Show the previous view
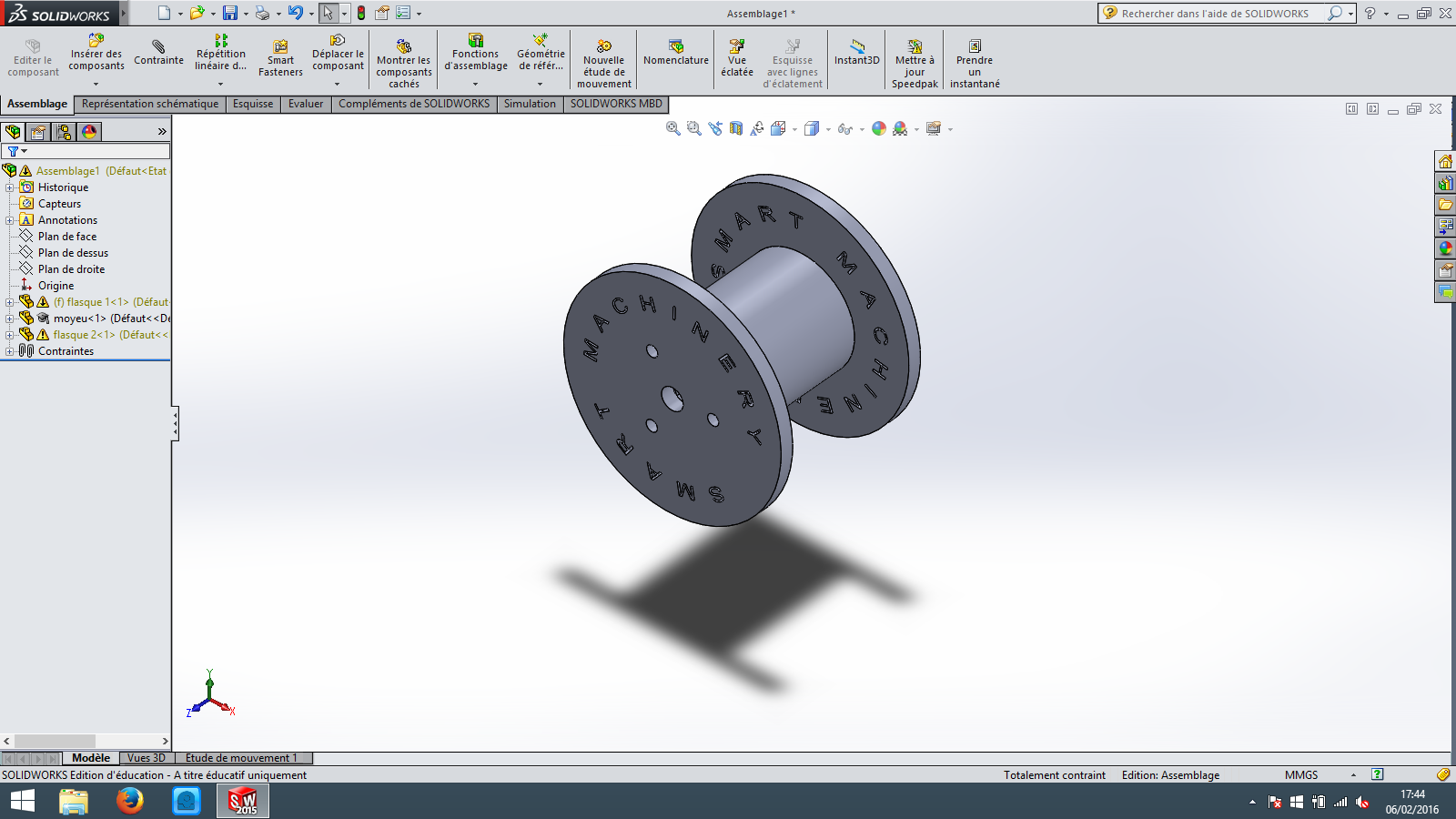Viewport: 1456px width, 819px height. click(x=715, y=128)
